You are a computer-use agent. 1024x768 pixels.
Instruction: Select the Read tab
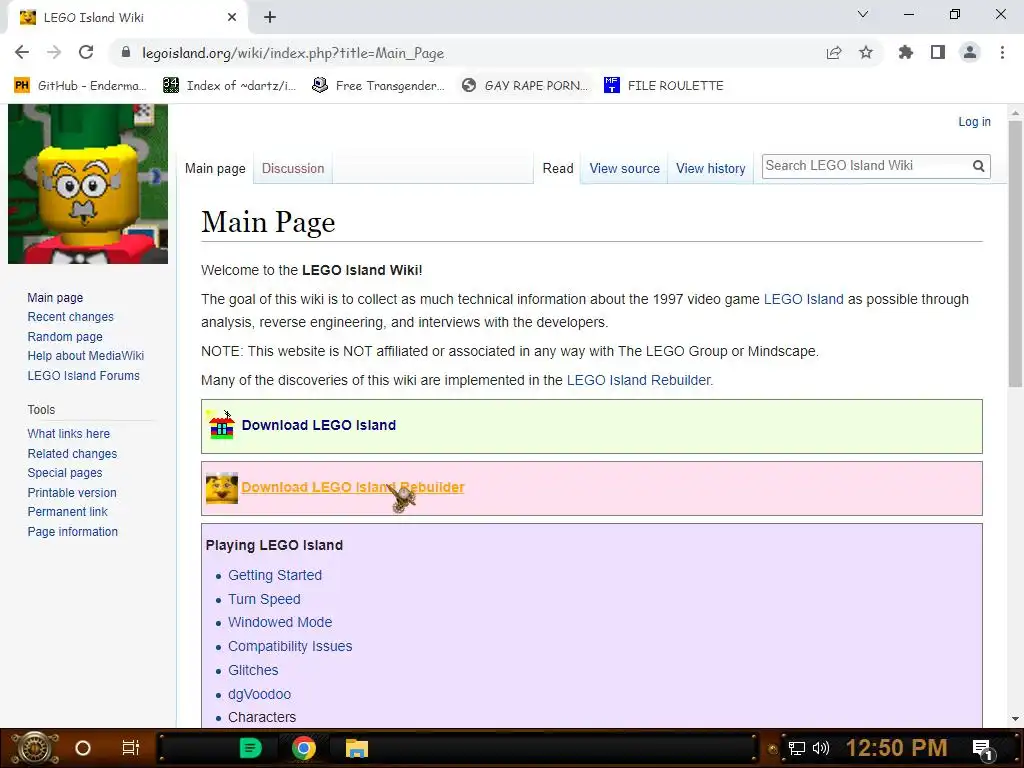click(558, 168)
